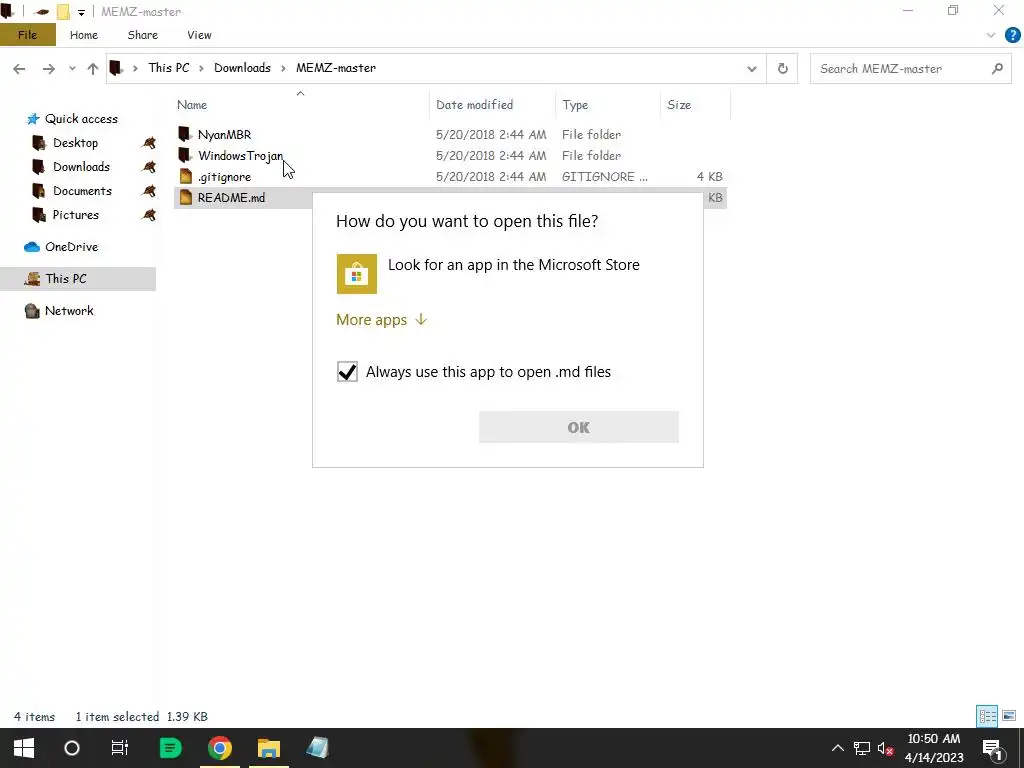Select This PC in the sidebar

coord(65,279)
